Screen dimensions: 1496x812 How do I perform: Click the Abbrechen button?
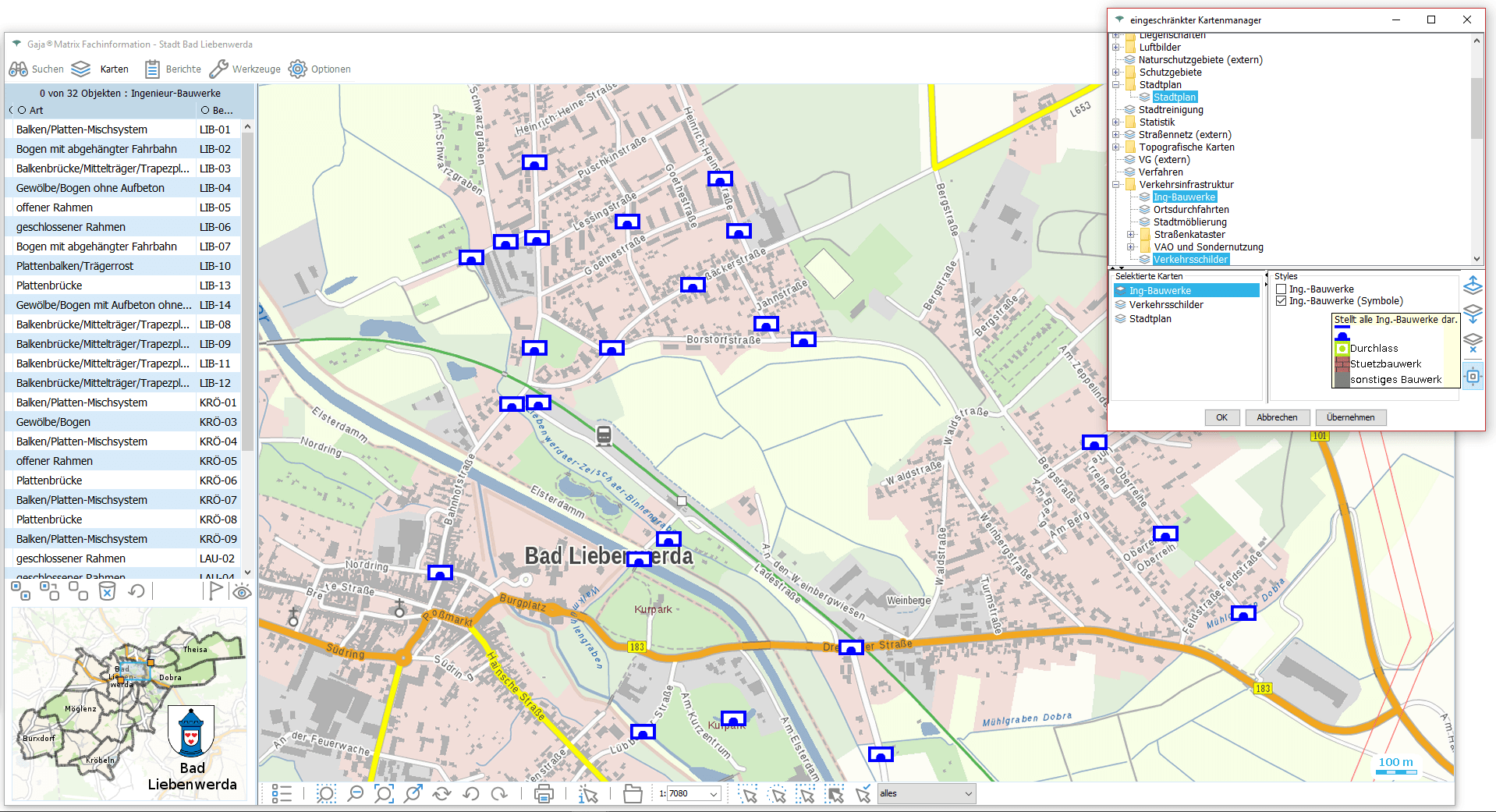(x=1276, y=417)
